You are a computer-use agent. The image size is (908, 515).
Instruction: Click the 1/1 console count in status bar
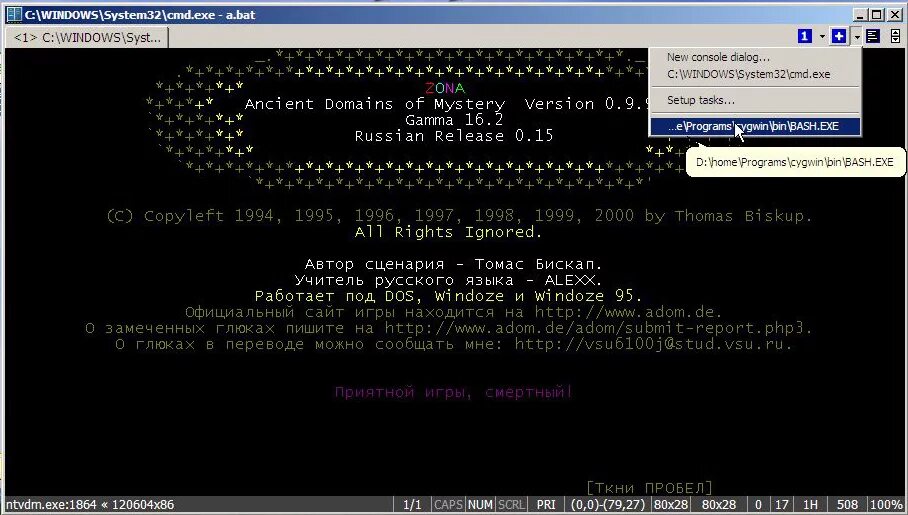point(412,505)
